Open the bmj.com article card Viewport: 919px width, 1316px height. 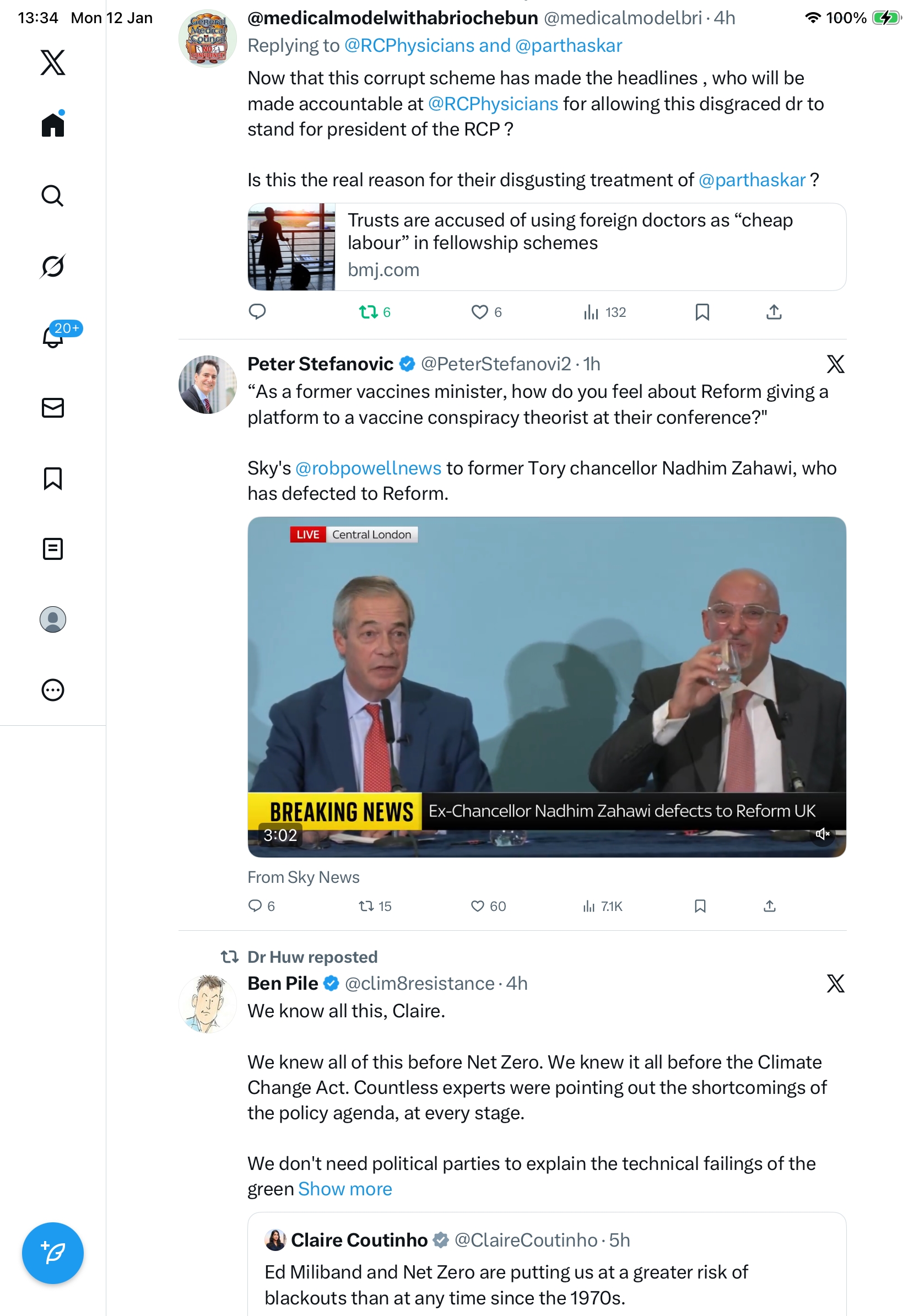pyautogui.click(x=546, y=246)
